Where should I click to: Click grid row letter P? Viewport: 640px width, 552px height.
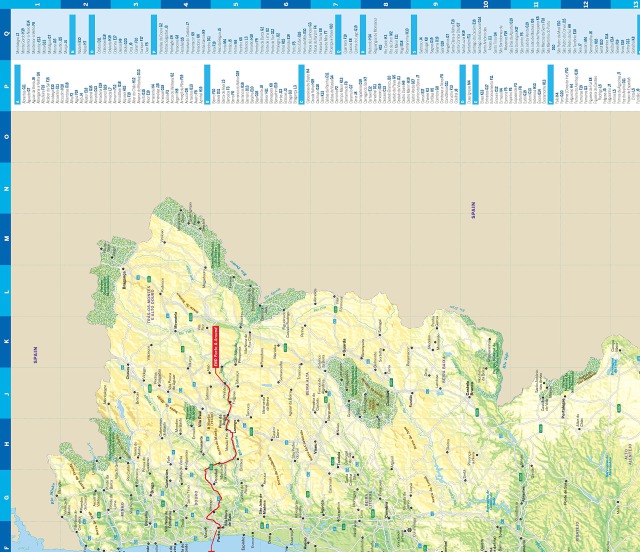(6, 86)
